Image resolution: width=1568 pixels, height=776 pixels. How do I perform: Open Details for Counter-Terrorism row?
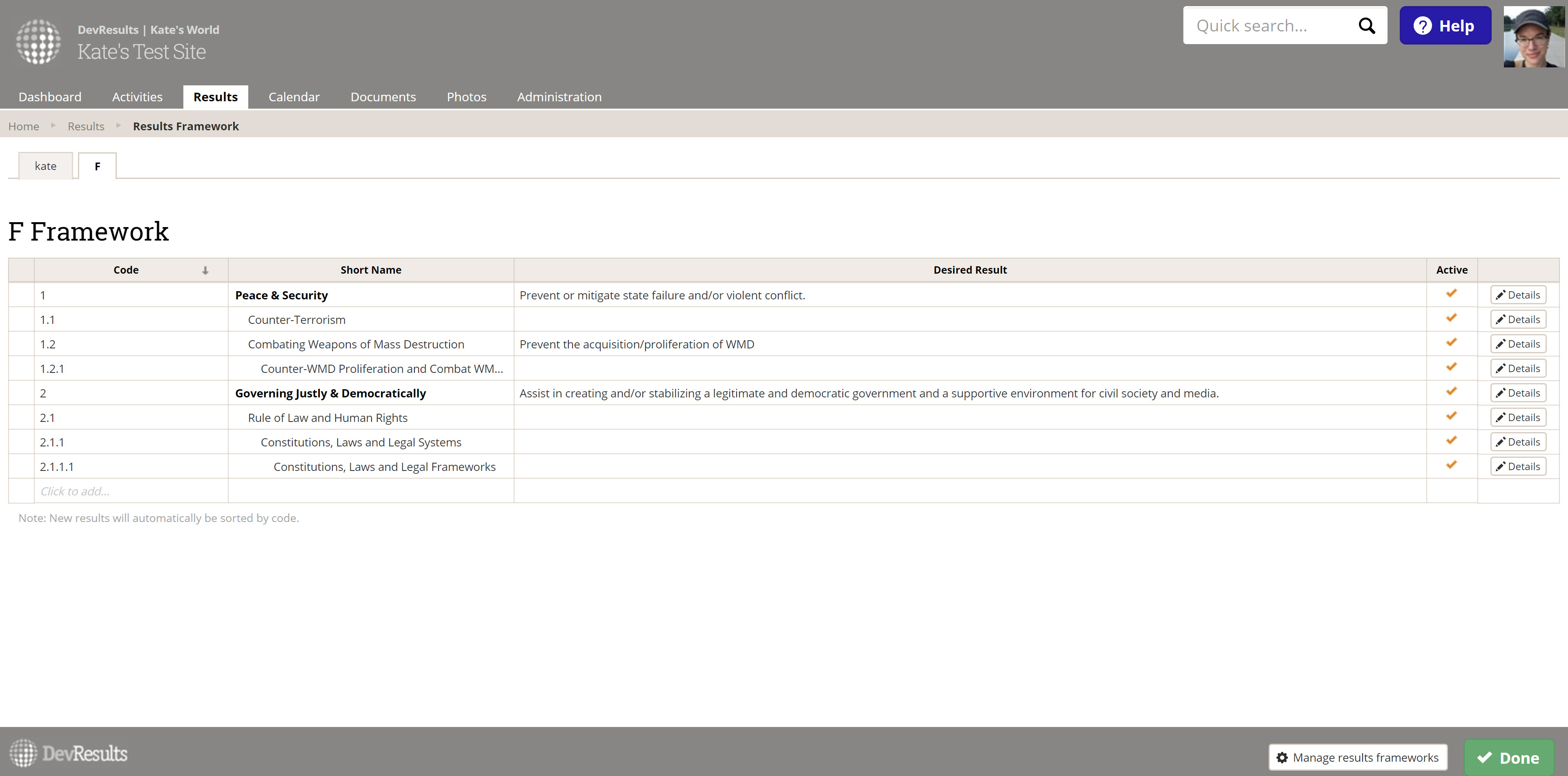(1517, 319)
